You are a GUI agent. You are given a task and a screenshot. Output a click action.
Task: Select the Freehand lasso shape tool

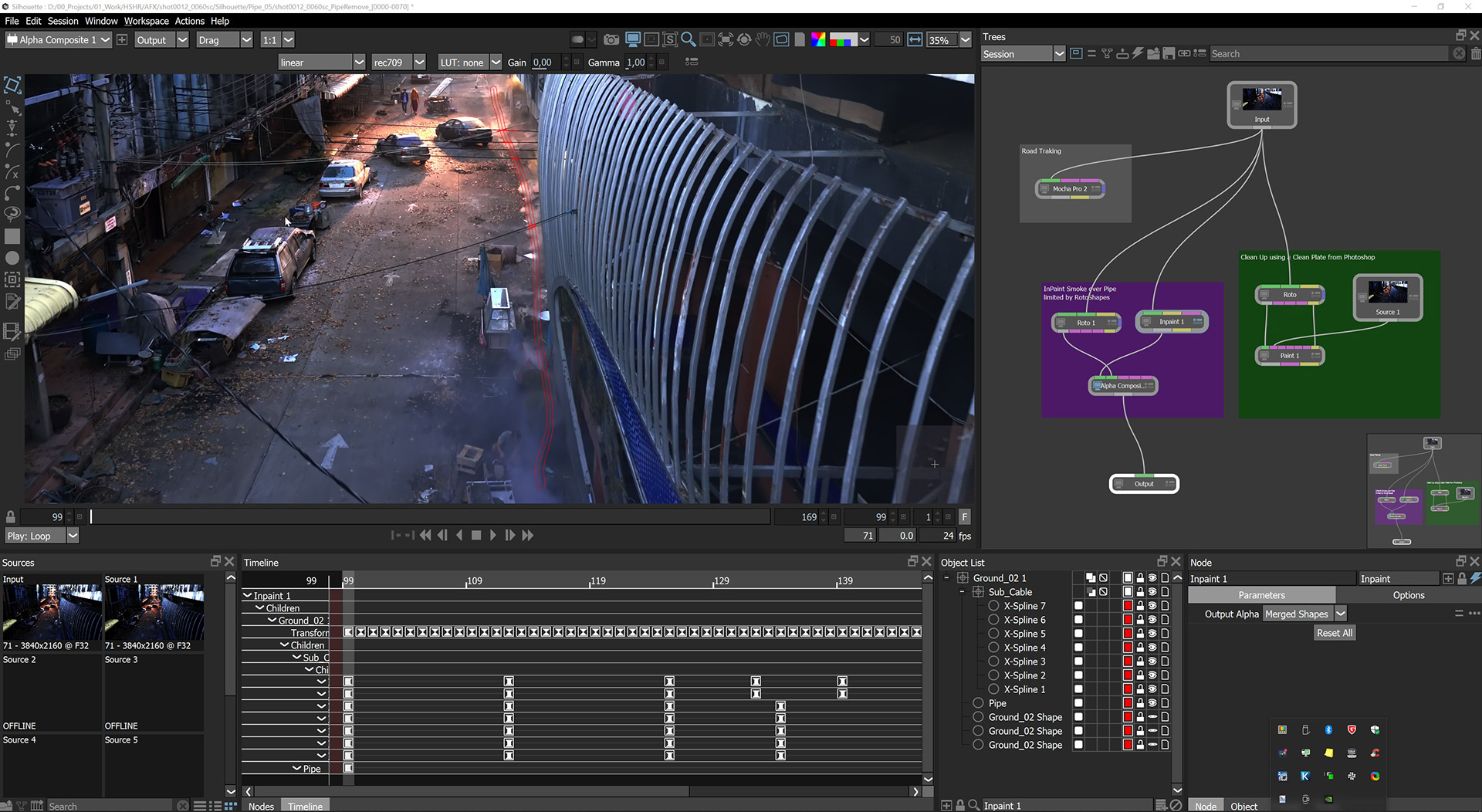12,215
